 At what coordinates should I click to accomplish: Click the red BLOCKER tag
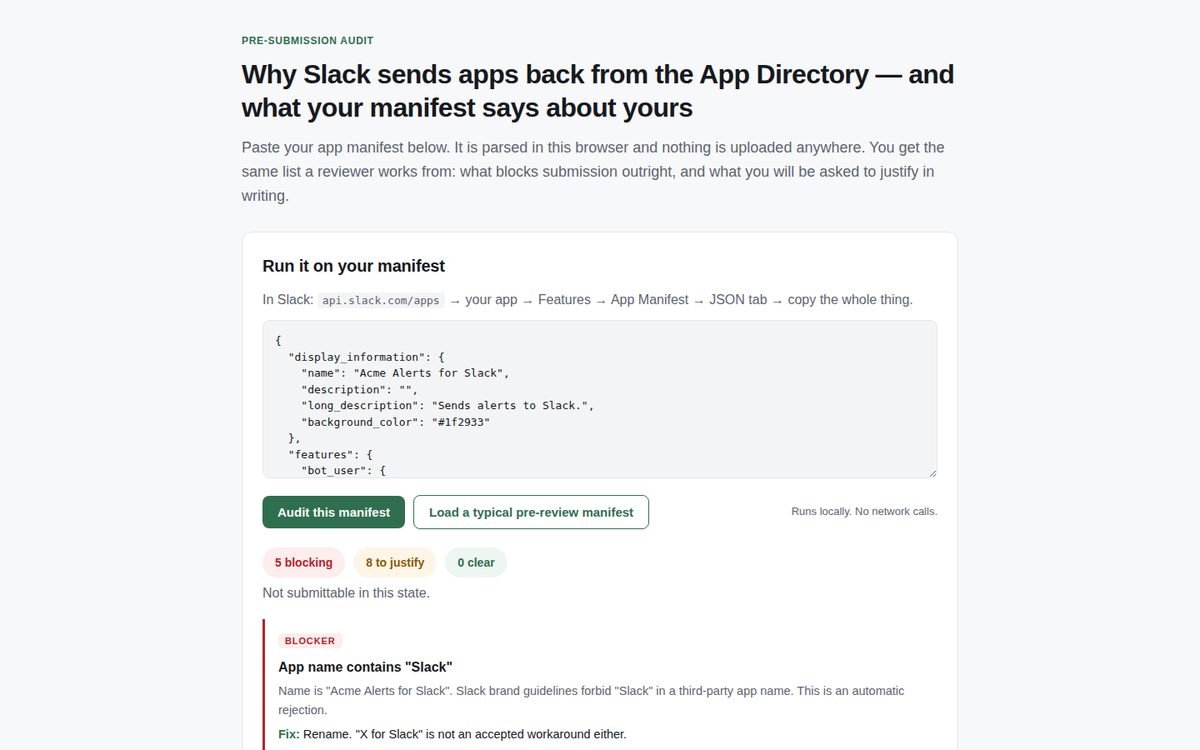click(310, 641)
